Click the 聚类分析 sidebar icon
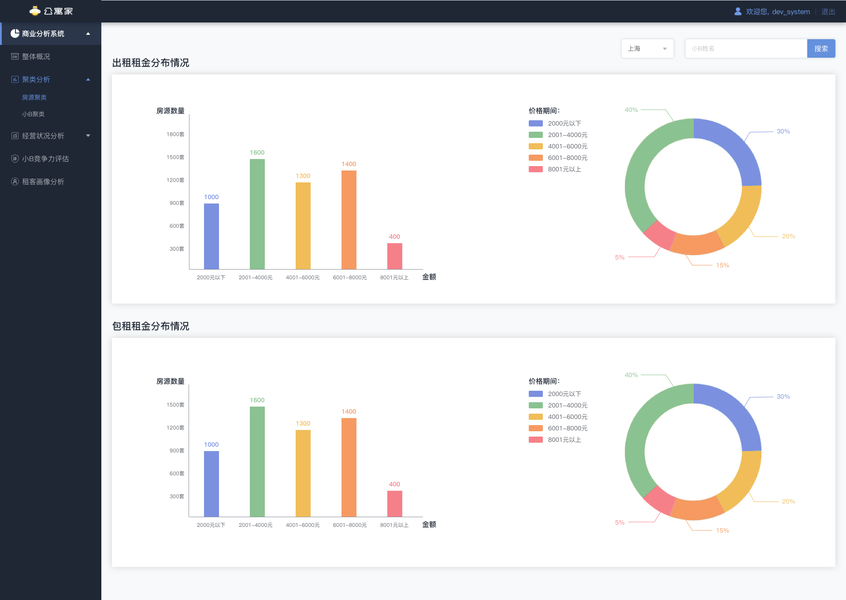This screenshot has width=846, height=600. click(15, 79)
